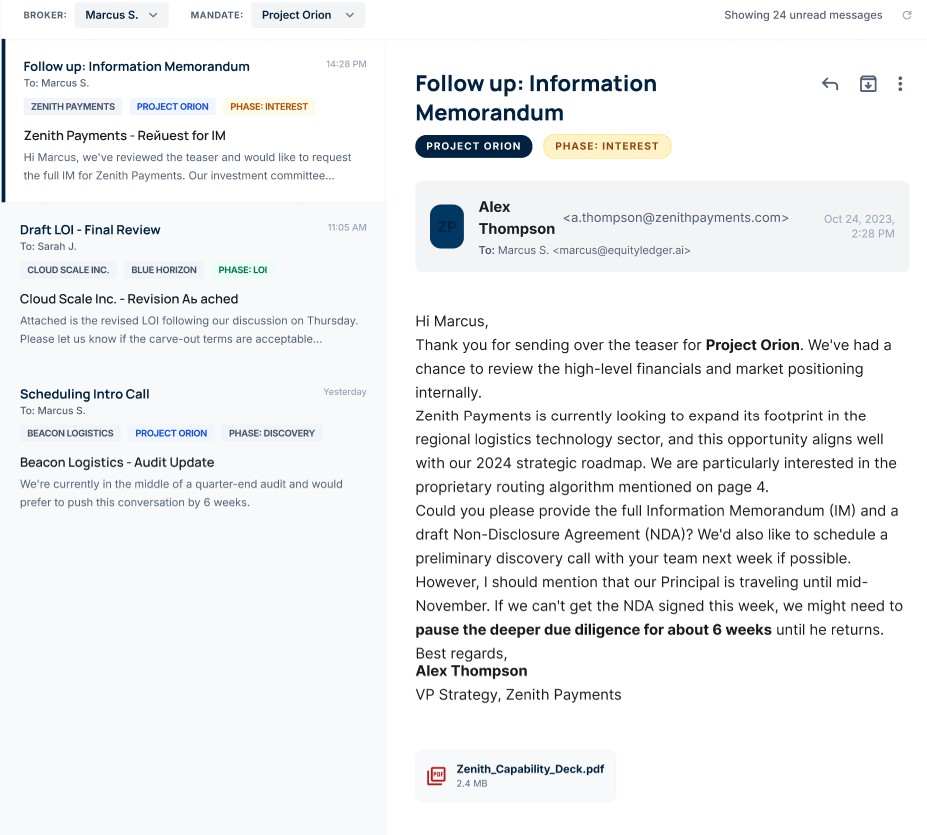This screenshot has height=835, width=927.
Task: Open the Draft LOI - Final Review message
Action: tap(192, 284)
